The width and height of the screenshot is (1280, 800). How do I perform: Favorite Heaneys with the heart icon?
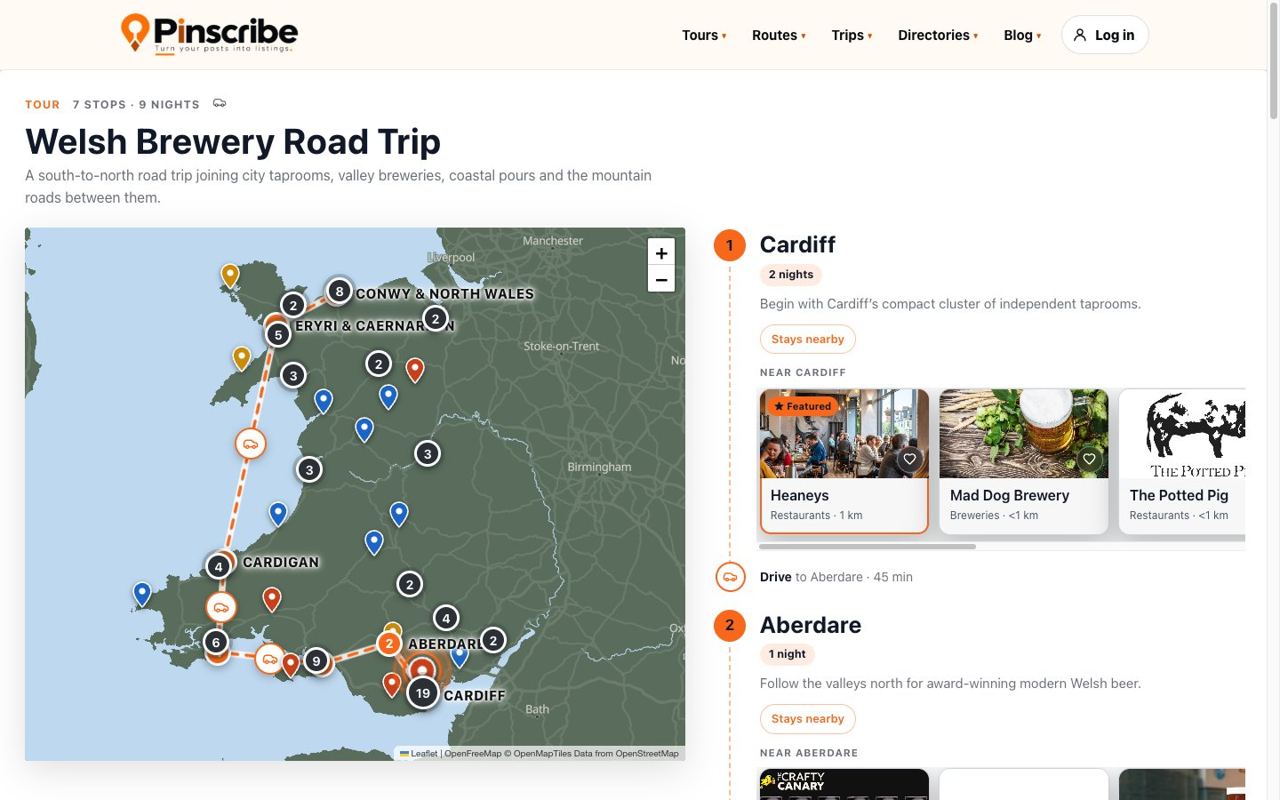pyautogui.click(x=909, y=459)
